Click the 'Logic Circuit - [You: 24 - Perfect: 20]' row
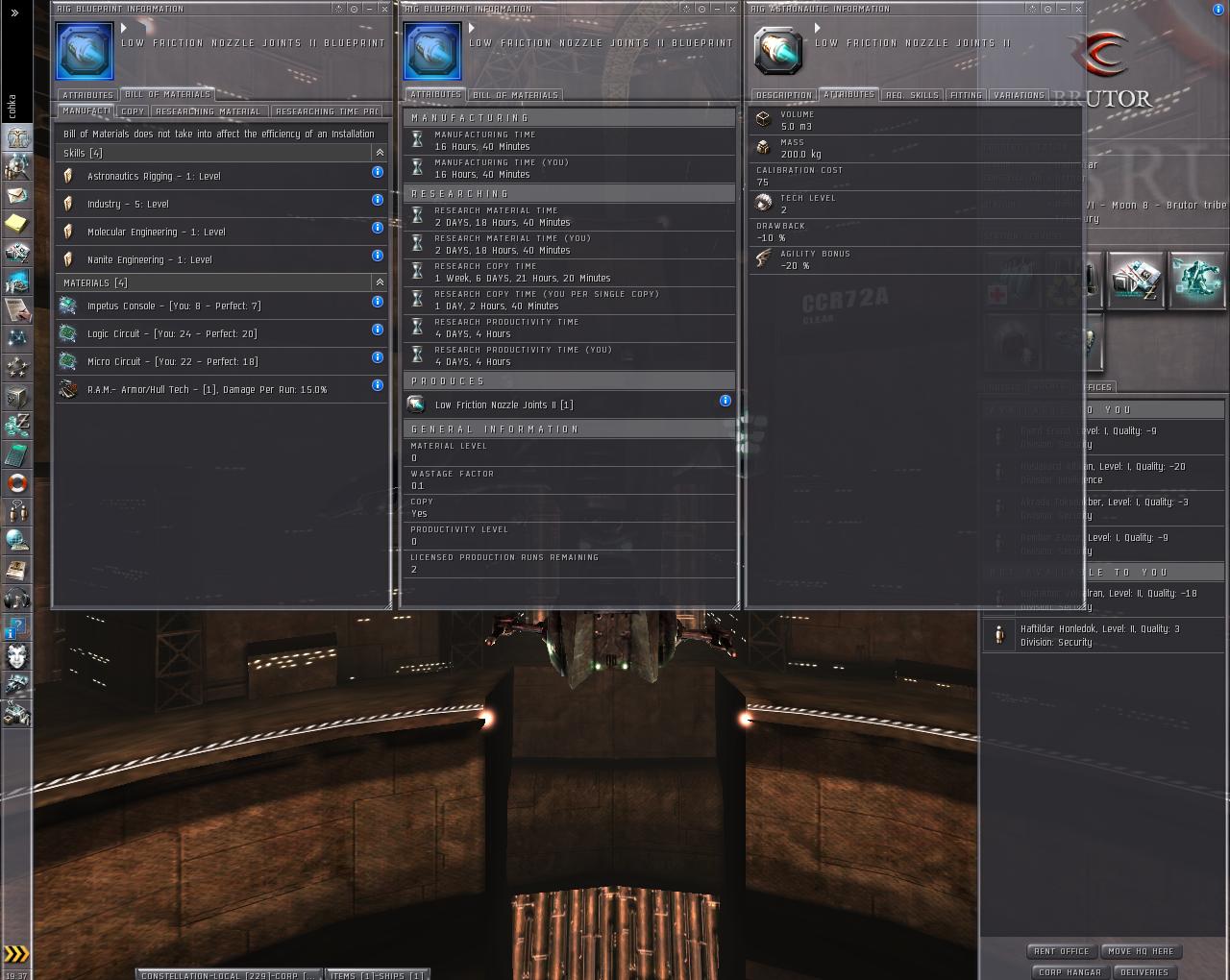Image resolution: width=1230 pixels, height=980 pixels. pos(222,333)
